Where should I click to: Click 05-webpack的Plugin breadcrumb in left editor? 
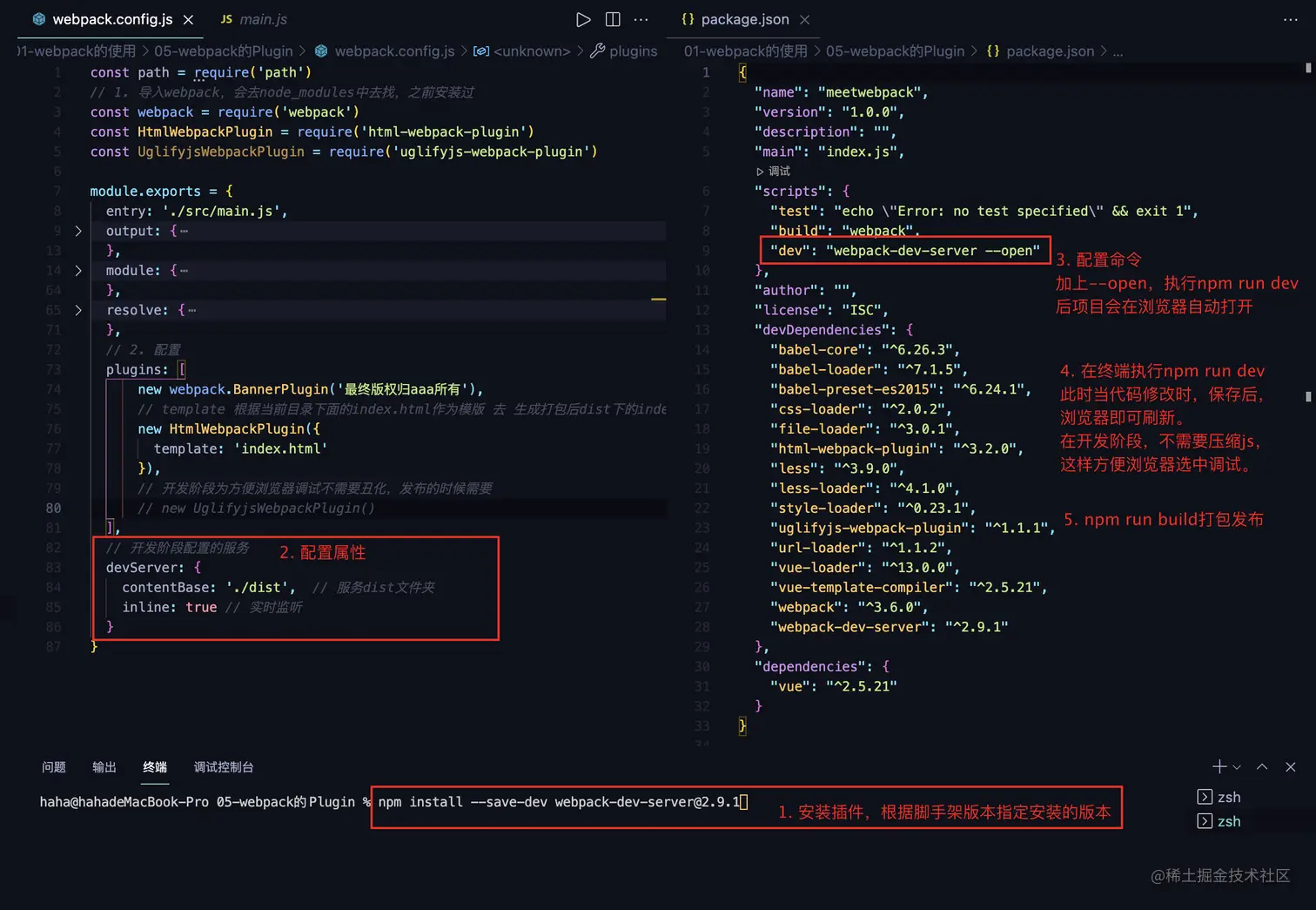[224, 51]
